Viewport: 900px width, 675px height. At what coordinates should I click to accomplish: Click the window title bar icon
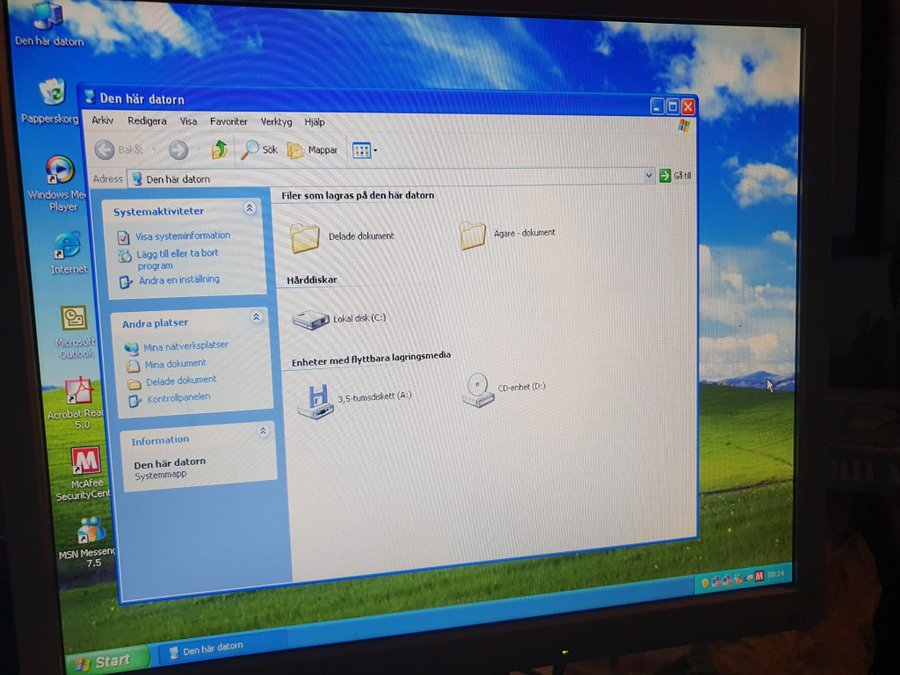coord(90,96)
